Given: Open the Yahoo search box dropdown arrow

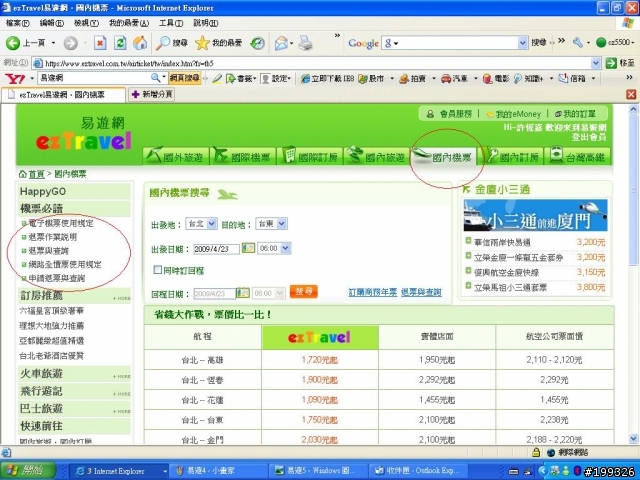Looking at the screenshot, I should [164, 78].
